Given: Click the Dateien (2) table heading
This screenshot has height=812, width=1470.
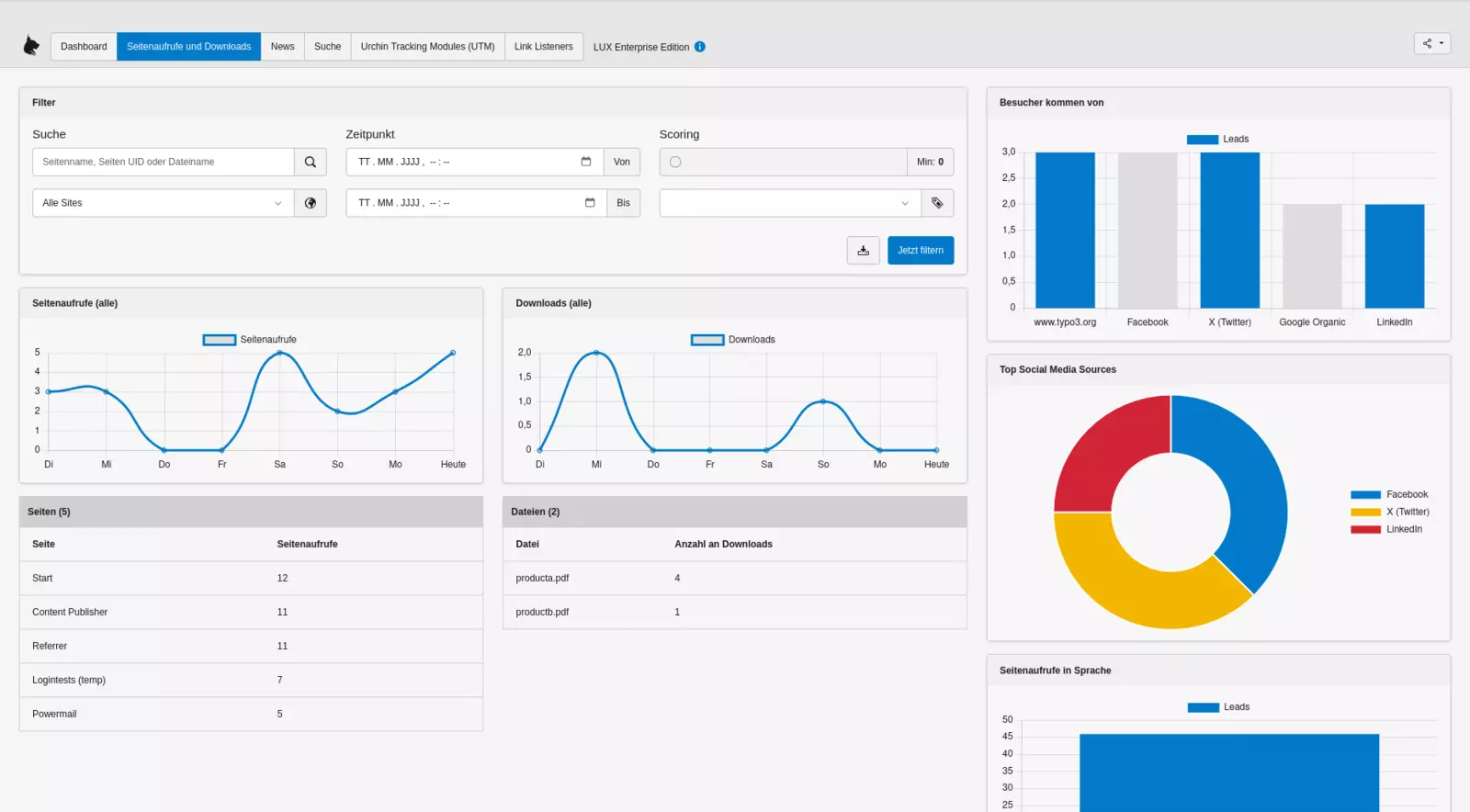Looking at the screenshot, I should [x=535, y=512].
